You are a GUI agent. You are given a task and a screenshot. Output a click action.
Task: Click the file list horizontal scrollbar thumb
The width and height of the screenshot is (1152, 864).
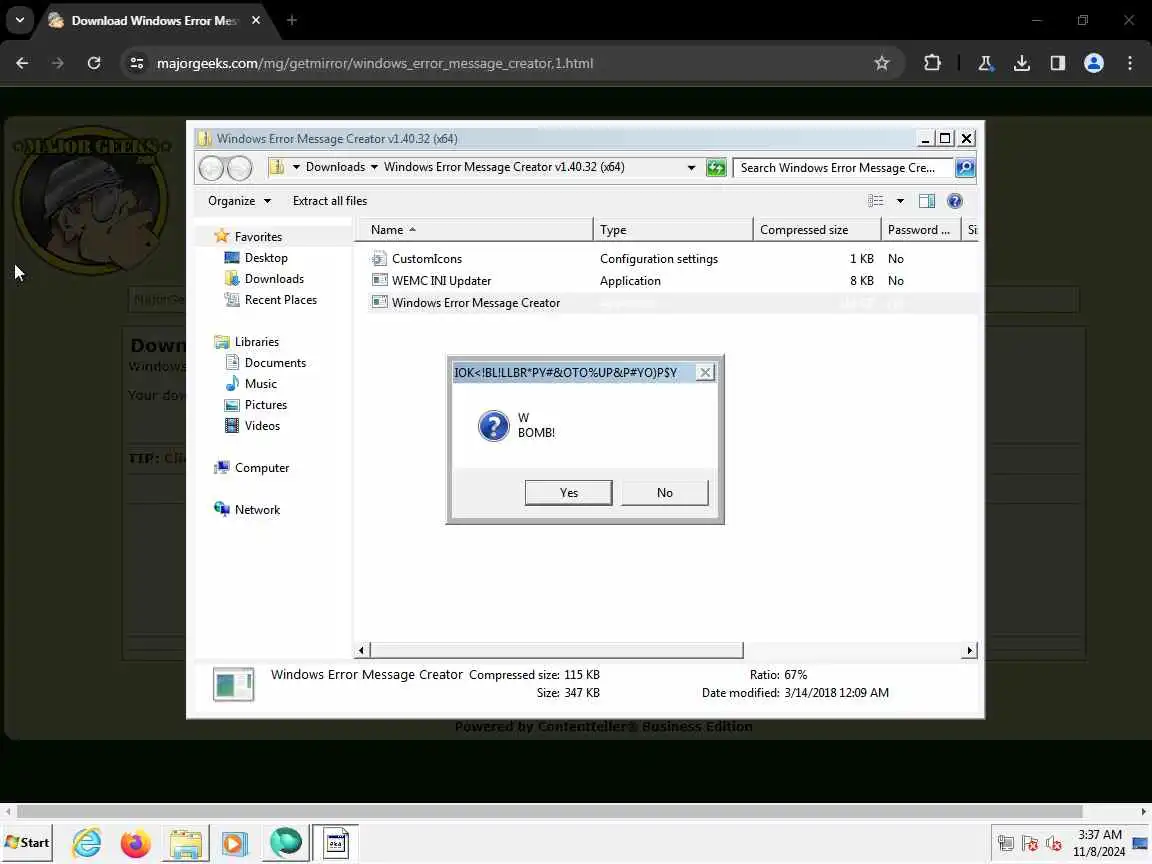(x=556, y=650)
